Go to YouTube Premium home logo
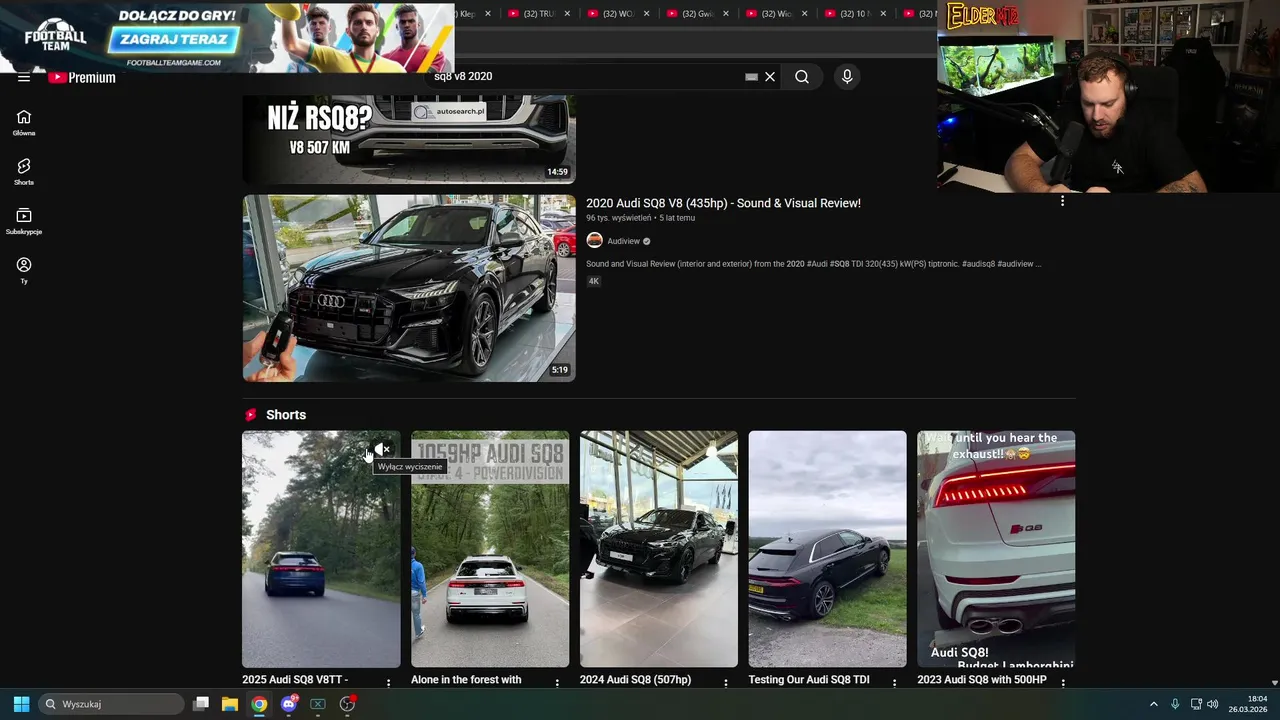 pyautogui.click(x=82, y=77)
